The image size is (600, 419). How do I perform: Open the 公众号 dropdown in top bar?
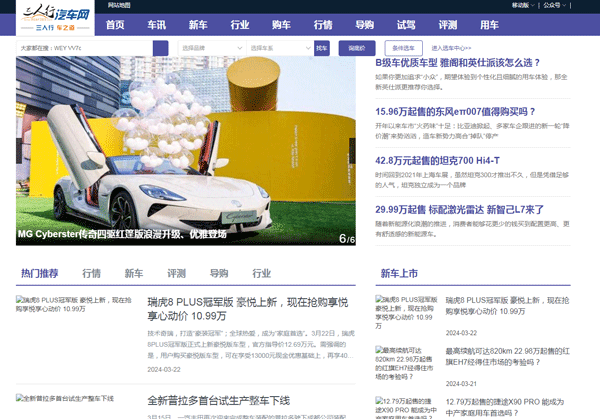(554, 5)
